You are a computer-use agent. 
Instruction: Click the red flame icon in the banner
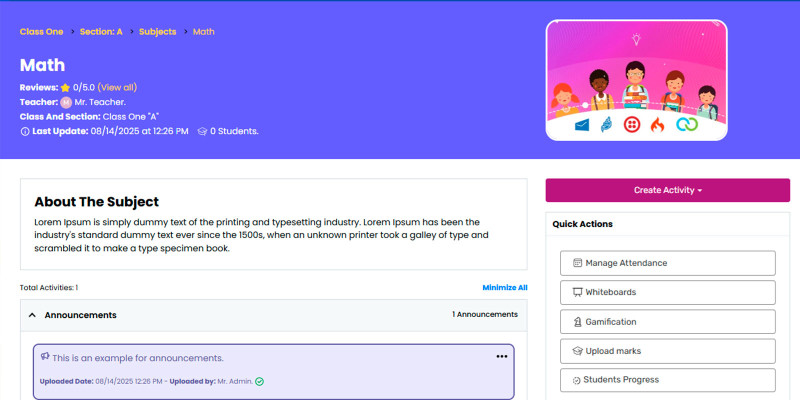click(657, 125)
